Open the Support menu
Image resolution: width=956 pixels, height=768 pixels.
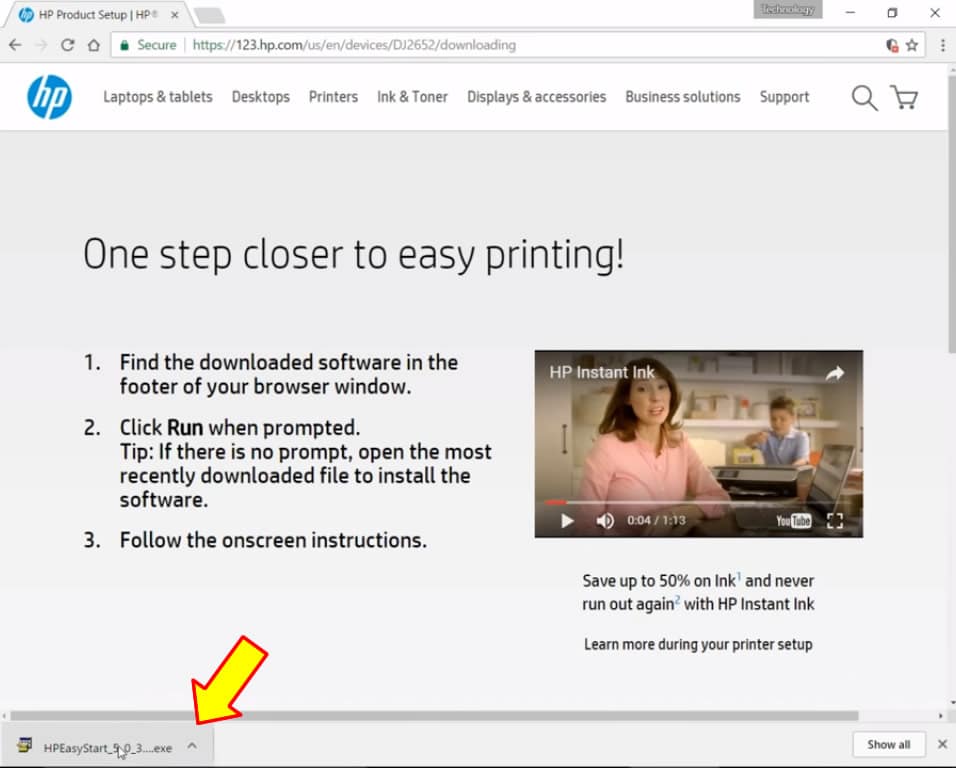[784, 97]
